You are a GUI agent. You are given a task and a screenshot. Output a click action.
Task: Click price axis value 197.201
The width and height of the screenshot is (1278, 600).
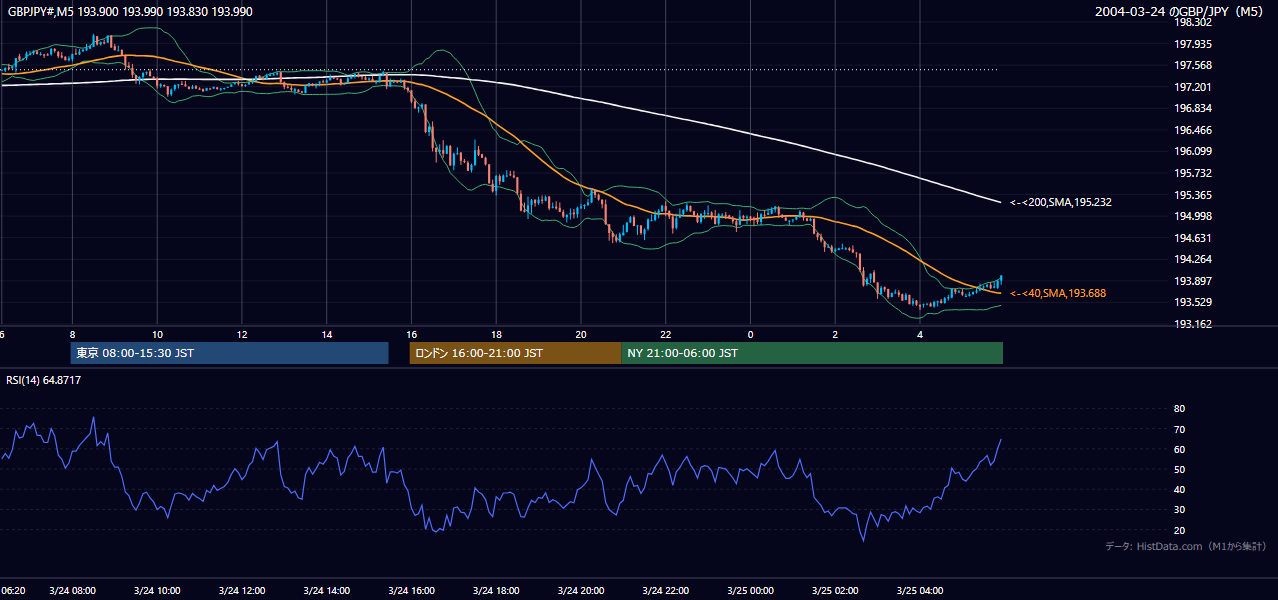tap(1193, 87)
